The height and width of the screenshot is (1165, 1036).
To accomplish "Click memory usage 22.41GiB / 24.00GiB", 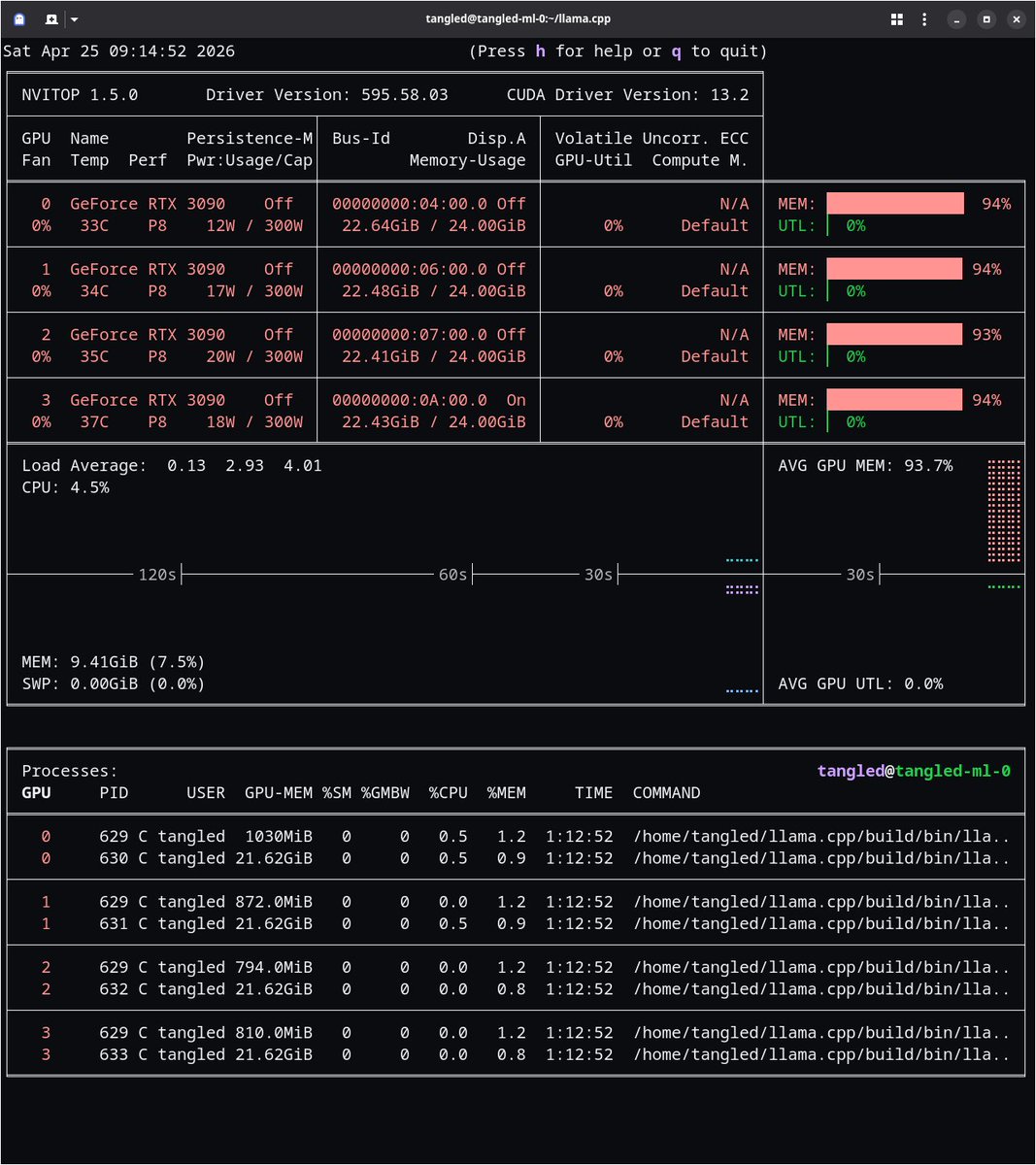I will [x=434, y=357].
